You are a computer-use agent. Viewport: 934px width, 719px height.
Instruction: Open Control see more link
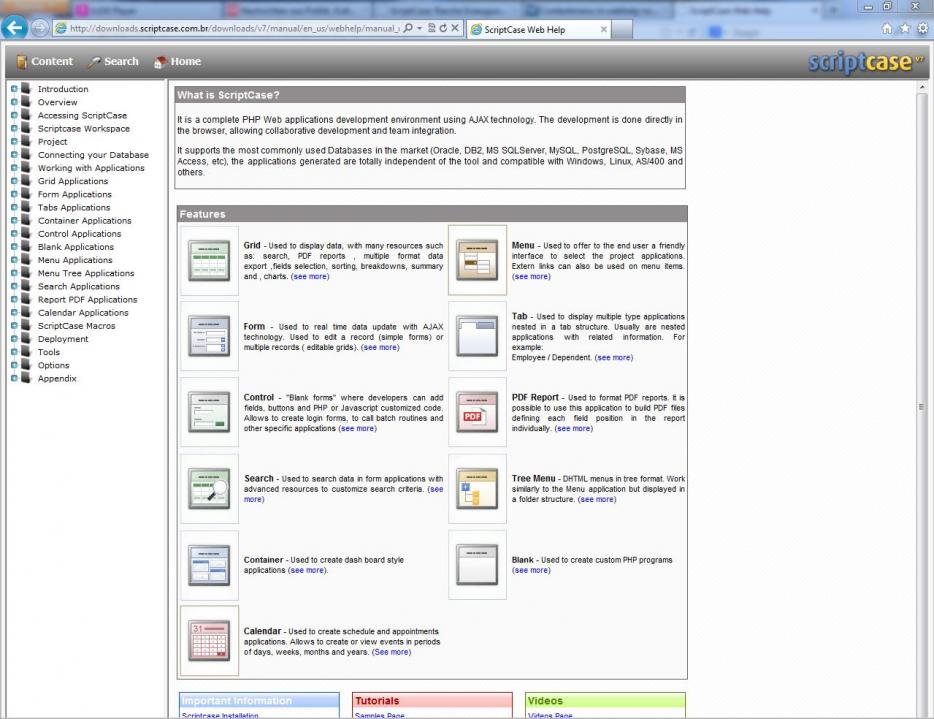coord(357,428)
